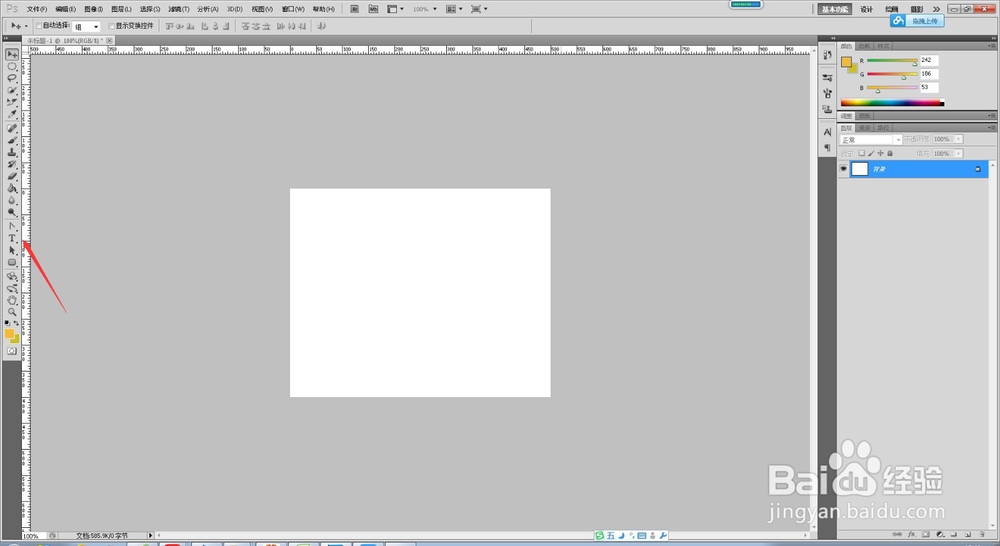The height and width of the screenshot is (546, 1000).
Task: Select the Lasso tool
Action: pyautogui.click(x=12, y=78)
